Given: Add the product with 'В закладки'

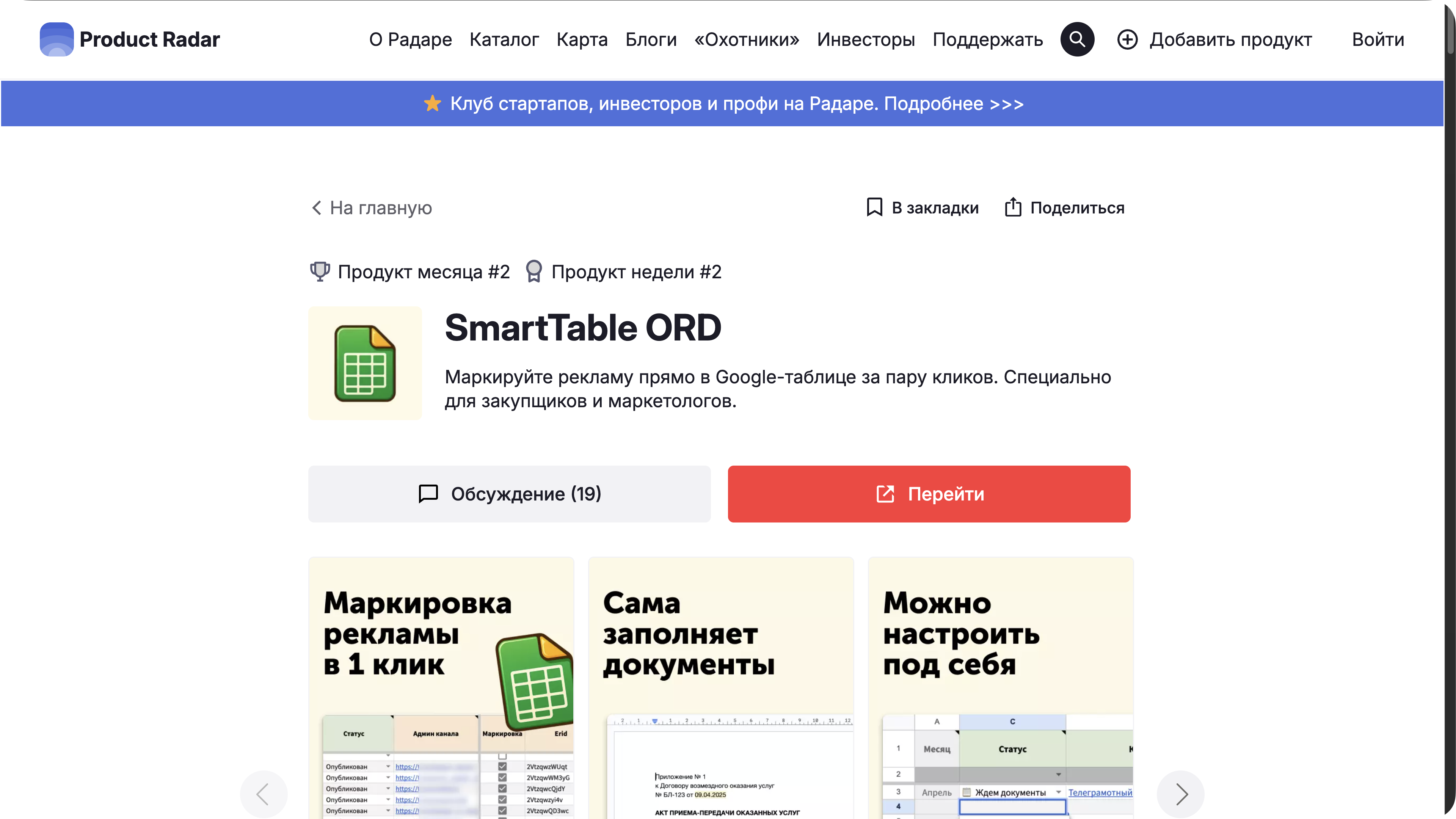Looking at the screenshot, I should pyautogui.click(x=935, y=208).
